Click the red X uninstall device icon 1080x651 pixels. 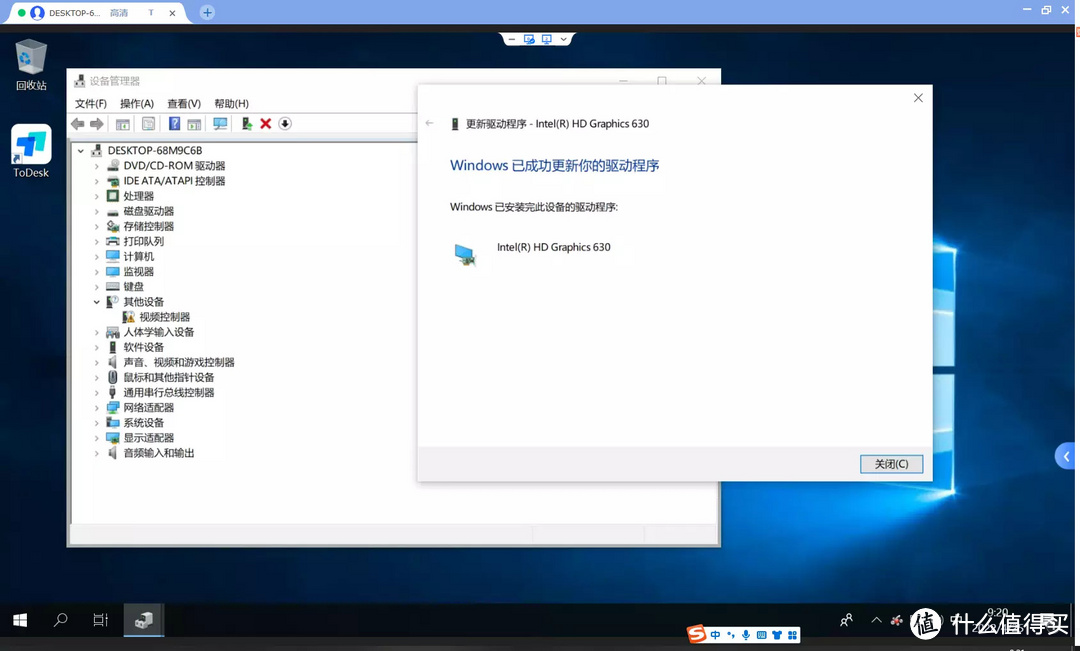point(265,124)
